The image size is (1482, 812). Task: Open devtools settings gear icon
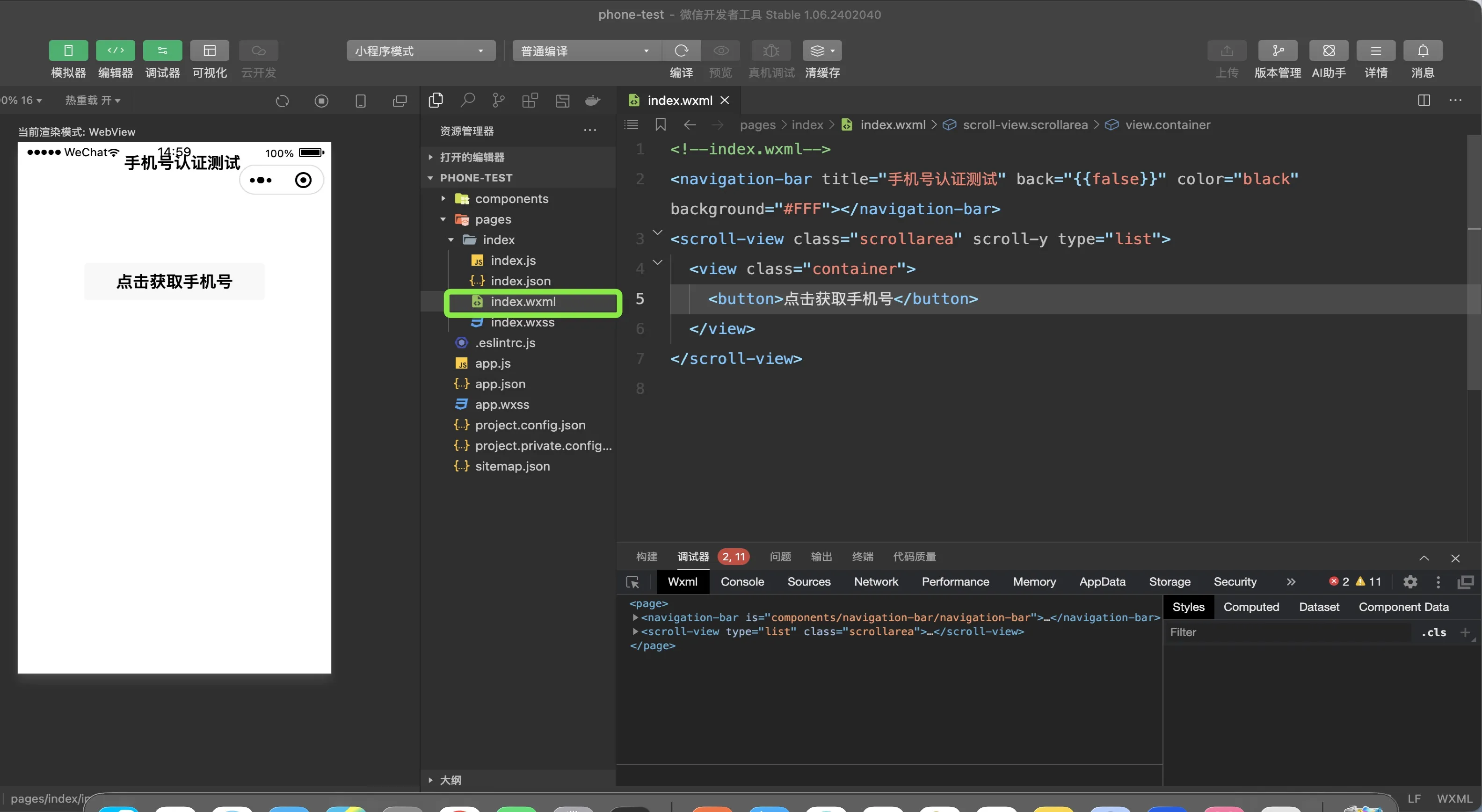point(1409,582)
